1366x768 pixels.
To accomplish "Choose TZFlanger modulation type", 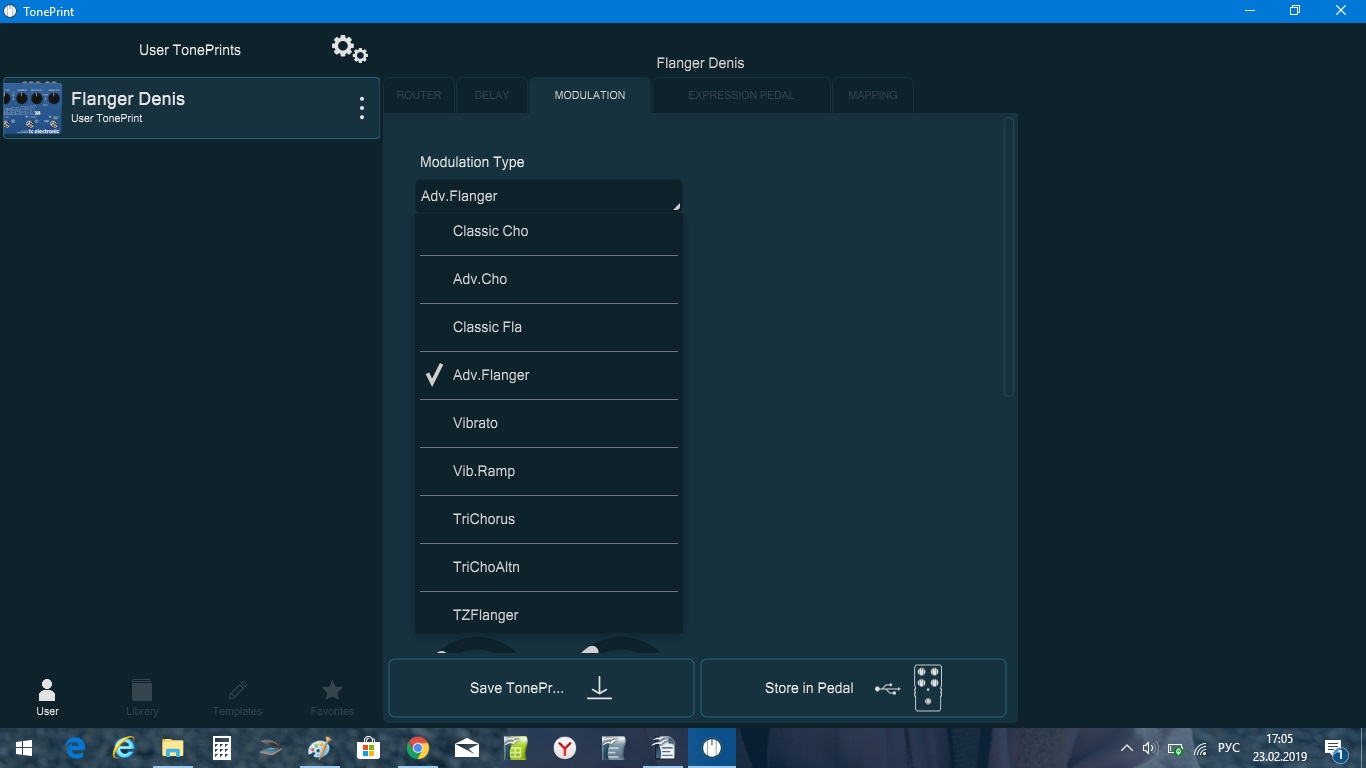I will (x=549, y=613).
